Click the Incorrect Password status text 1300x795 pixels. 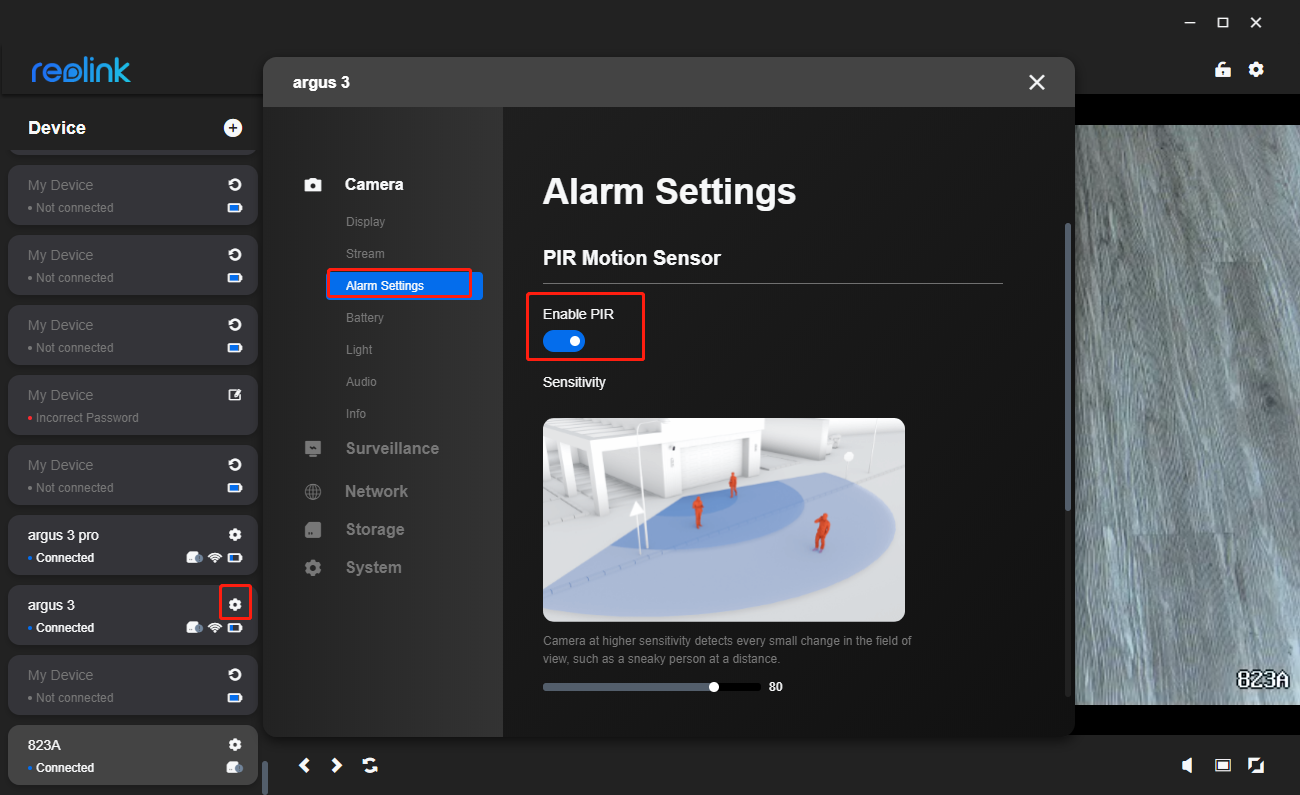click(x=87, y=418)
